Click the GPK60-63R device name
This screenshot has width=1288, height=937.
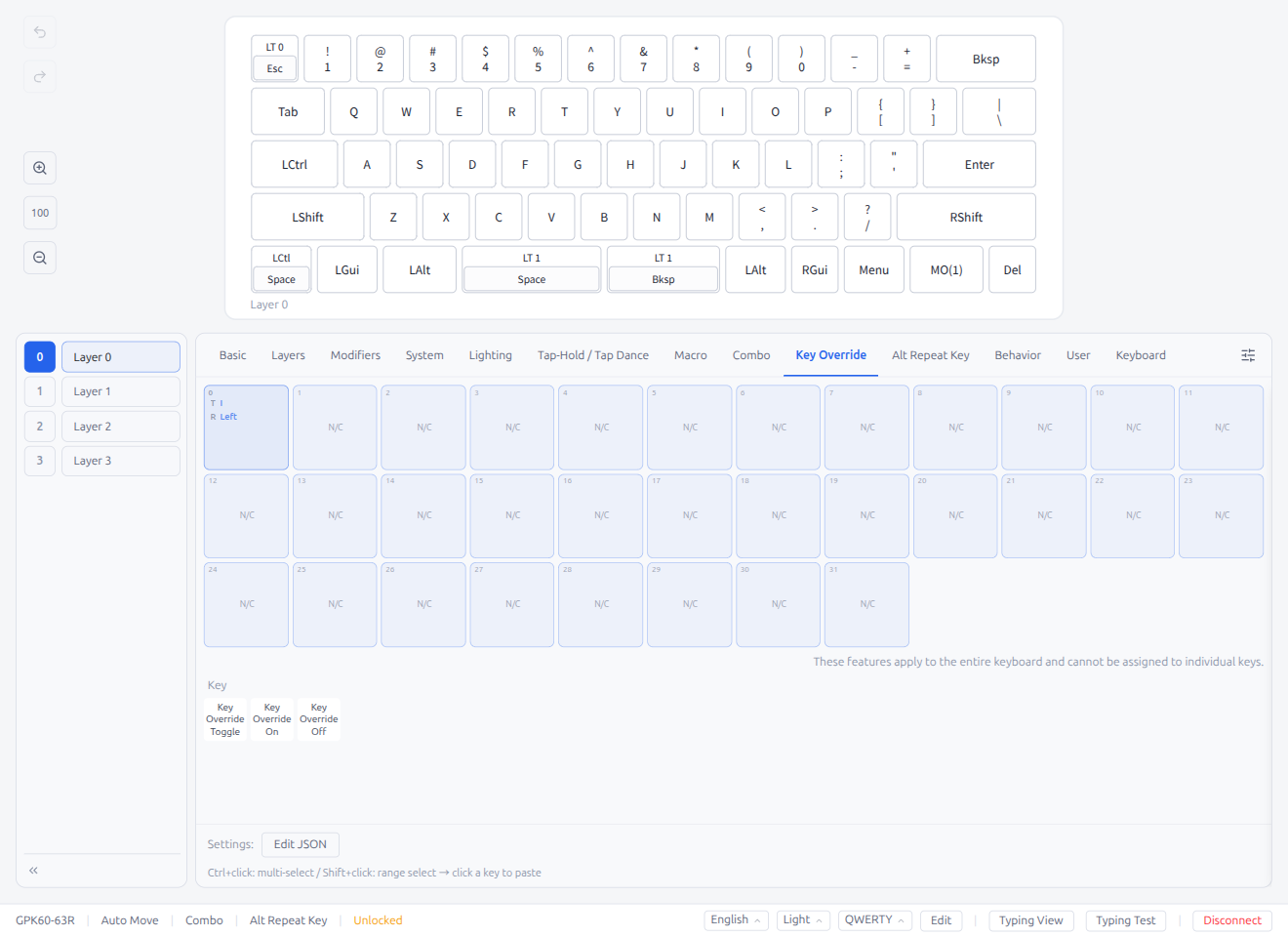point(45,920)
